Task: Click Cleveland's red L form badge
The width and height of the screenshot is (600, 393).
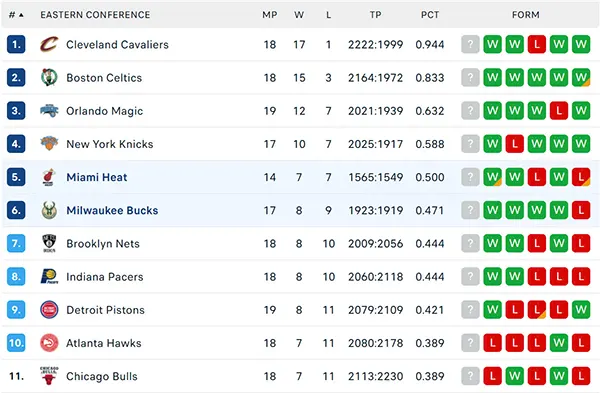Action: [536, 44]
